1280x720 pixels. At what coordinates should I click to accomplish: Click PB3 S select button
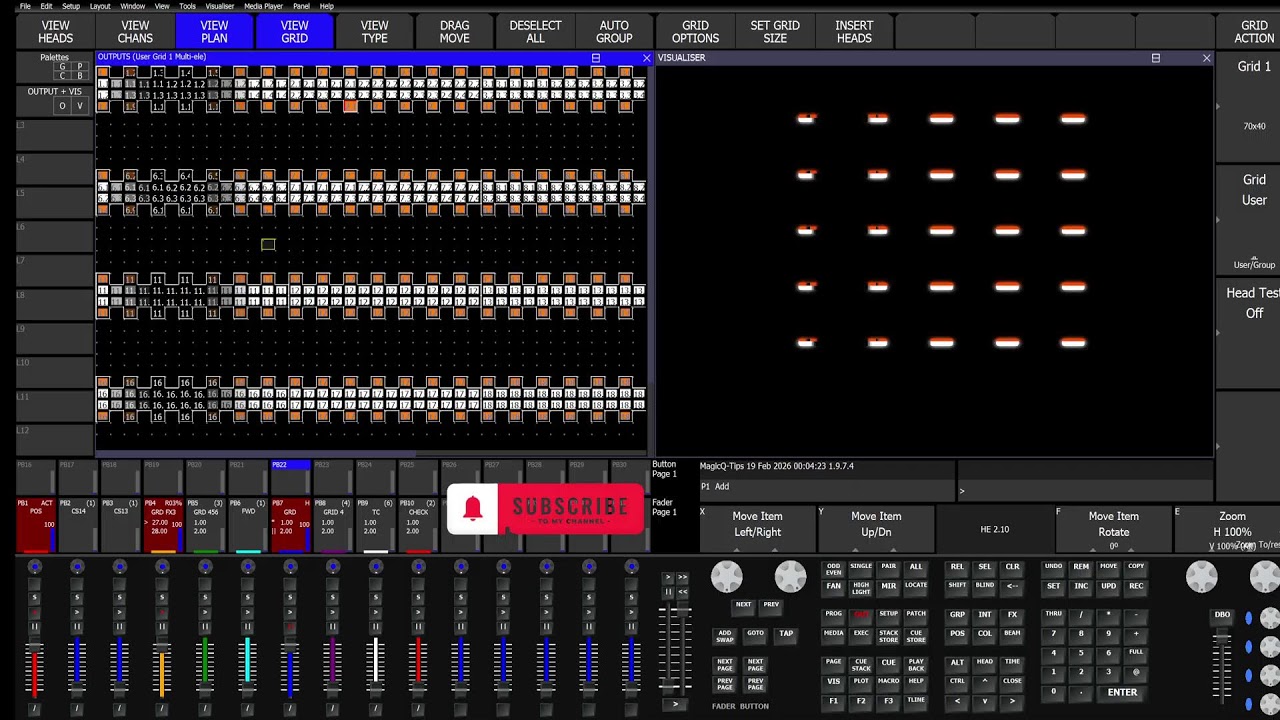119,598
